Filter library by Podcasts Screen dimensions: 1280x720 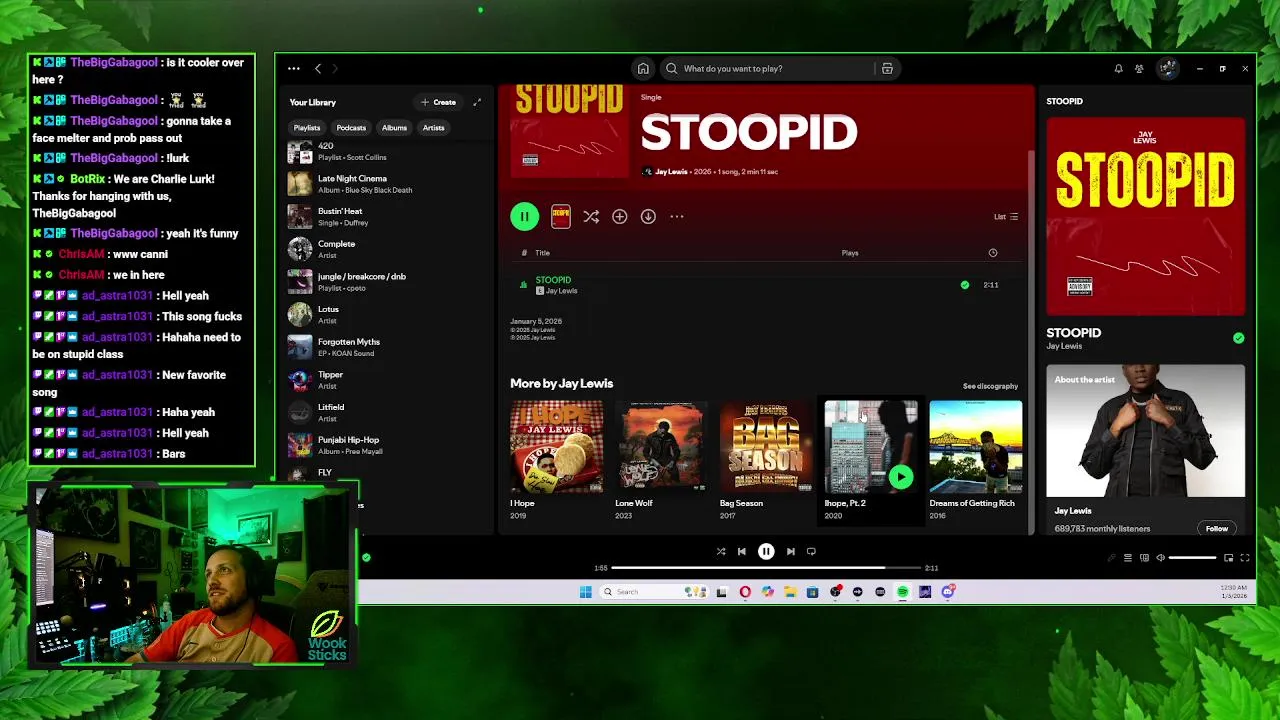351,128
